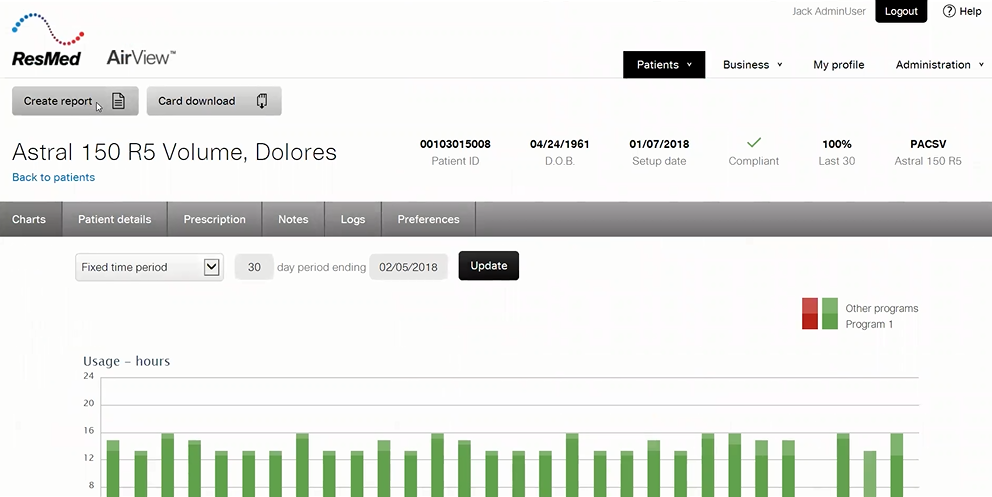Click the AirView product logo
The width and height of the screenshot is (992, 497).
(x=141, y=58)
